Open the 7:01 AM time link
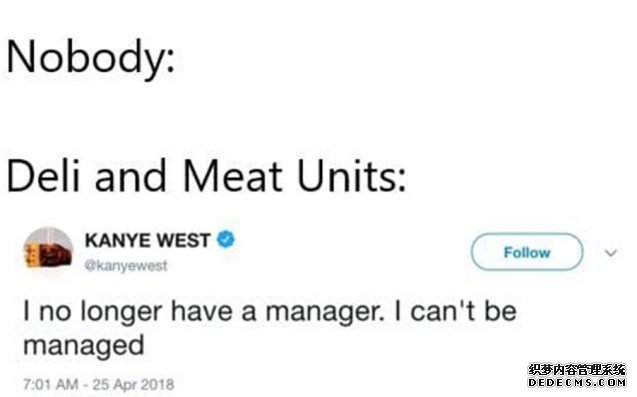The height and width of the screenshot is (397, 637). (x=51, y=384)
